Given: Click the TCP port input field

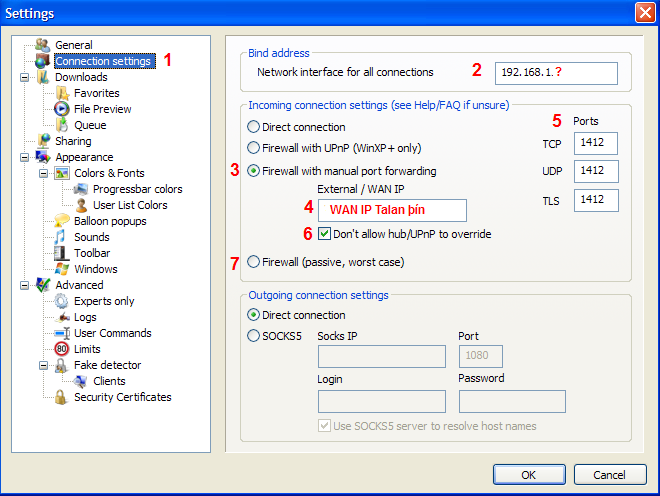Looking at the screenshot, I should (x=596, y=144).
